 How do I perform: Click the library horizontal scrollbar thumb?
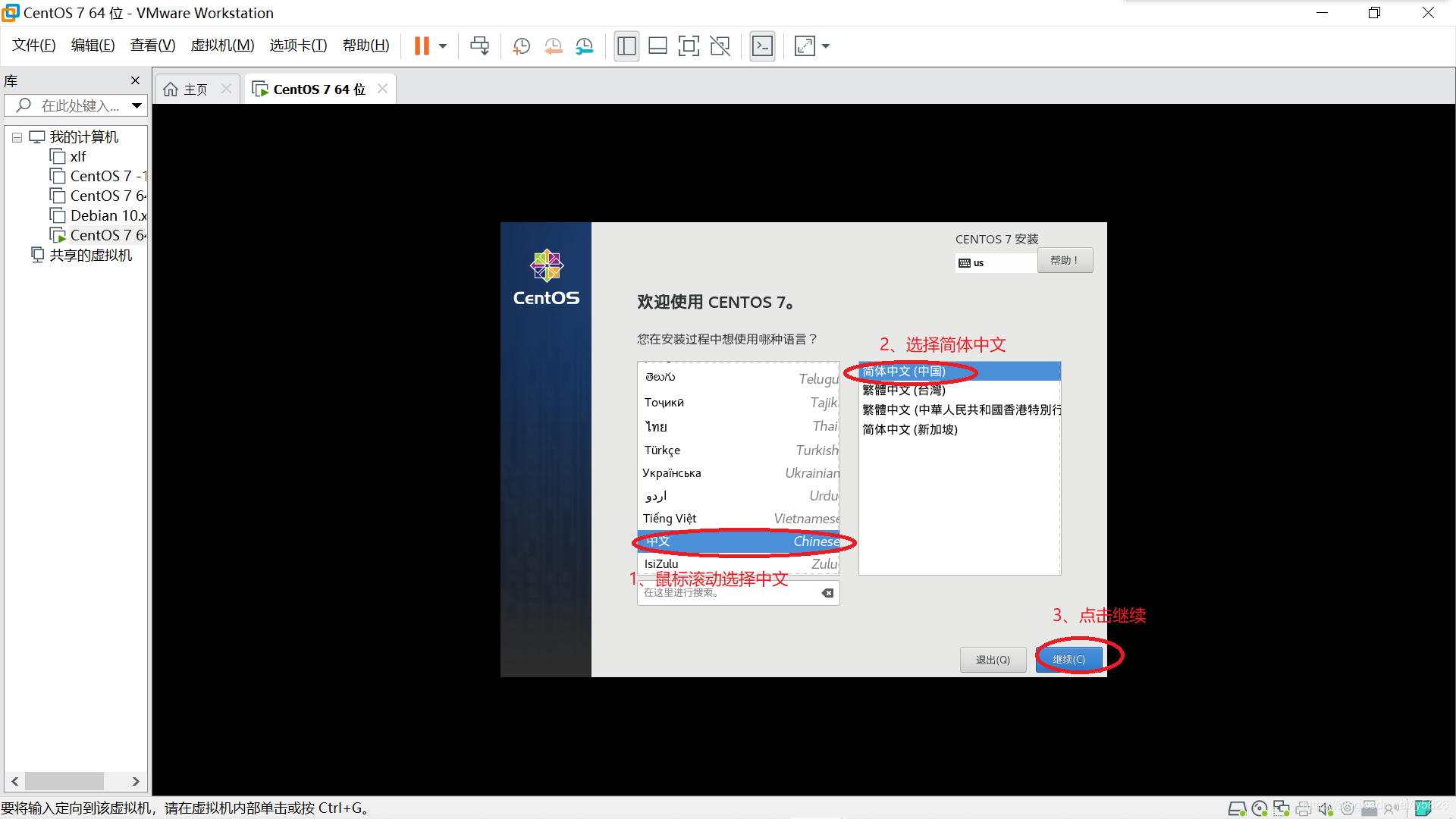(64, 781)
